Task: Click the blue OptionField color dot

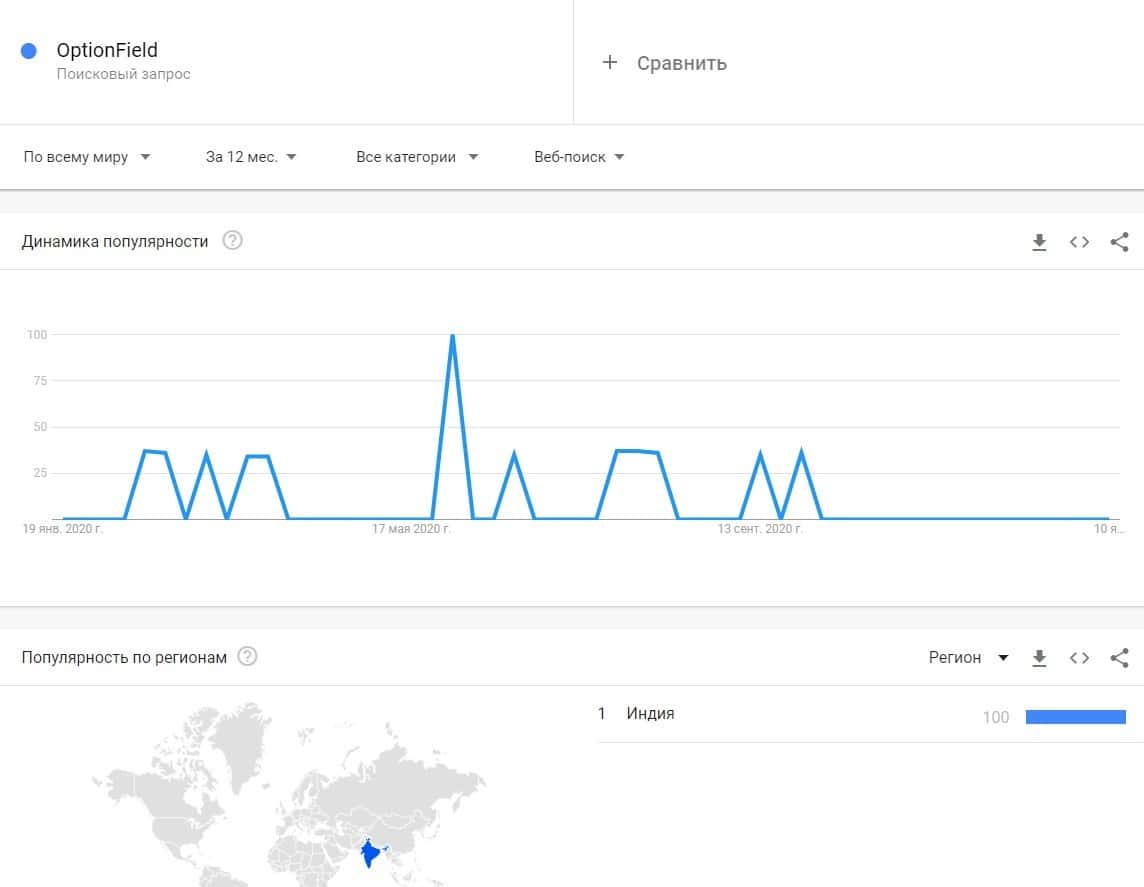Action: click(x=29, y=51)
